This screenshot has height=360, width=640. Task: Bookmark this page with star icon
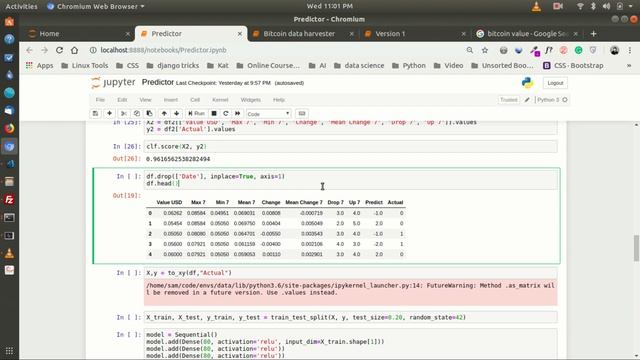click(485, 50)
